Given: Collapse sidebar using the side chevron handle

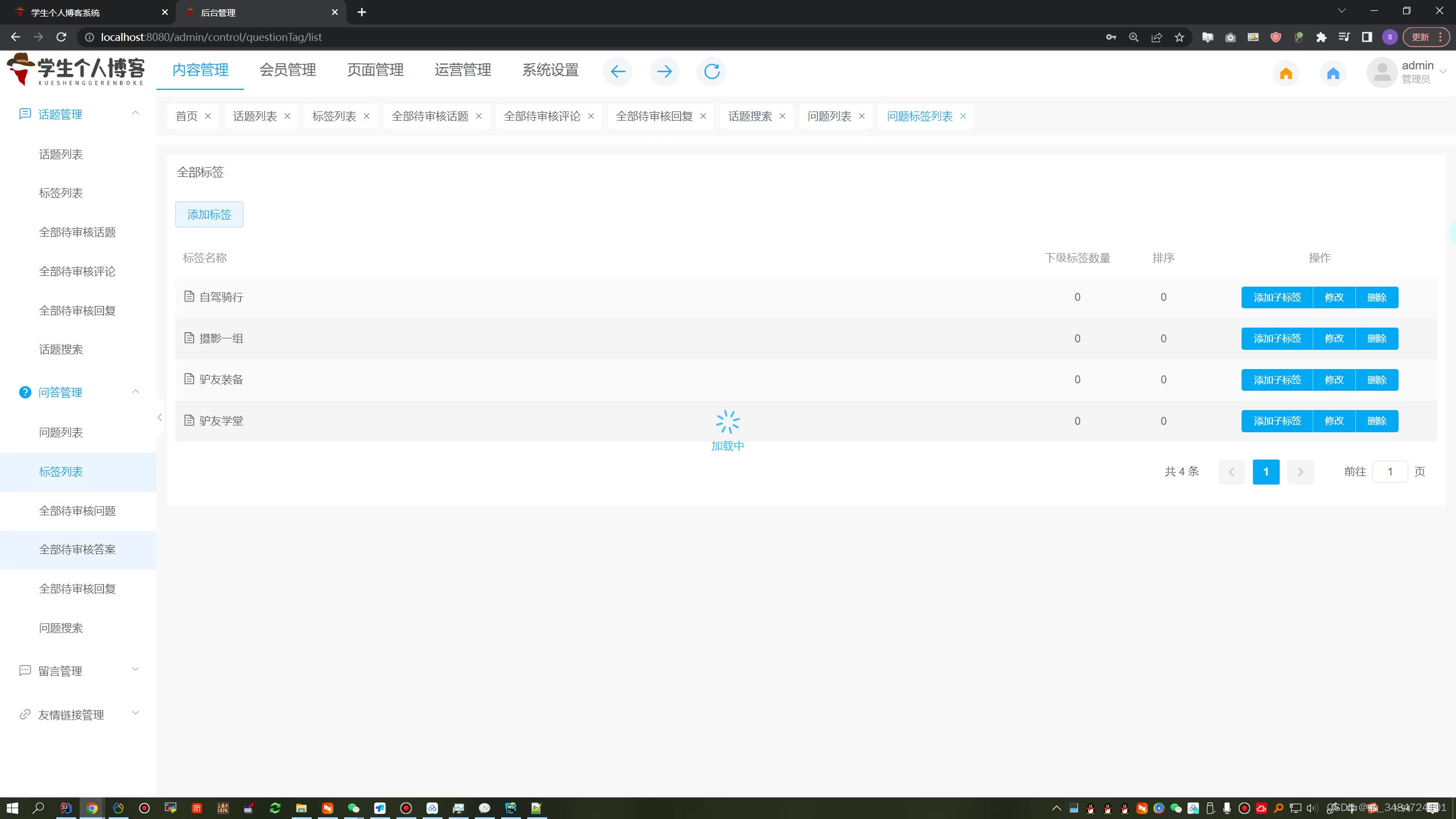Looking at the screenshot, I should click(160, 417).
